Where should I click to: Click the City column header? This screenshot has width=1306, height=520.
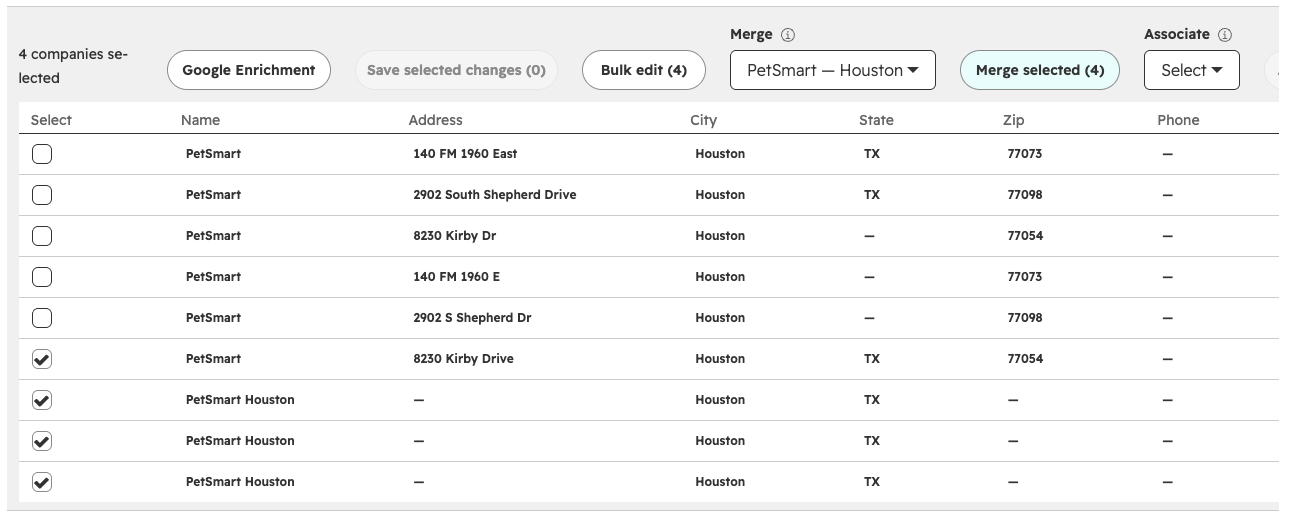click(x=703, y=120)
